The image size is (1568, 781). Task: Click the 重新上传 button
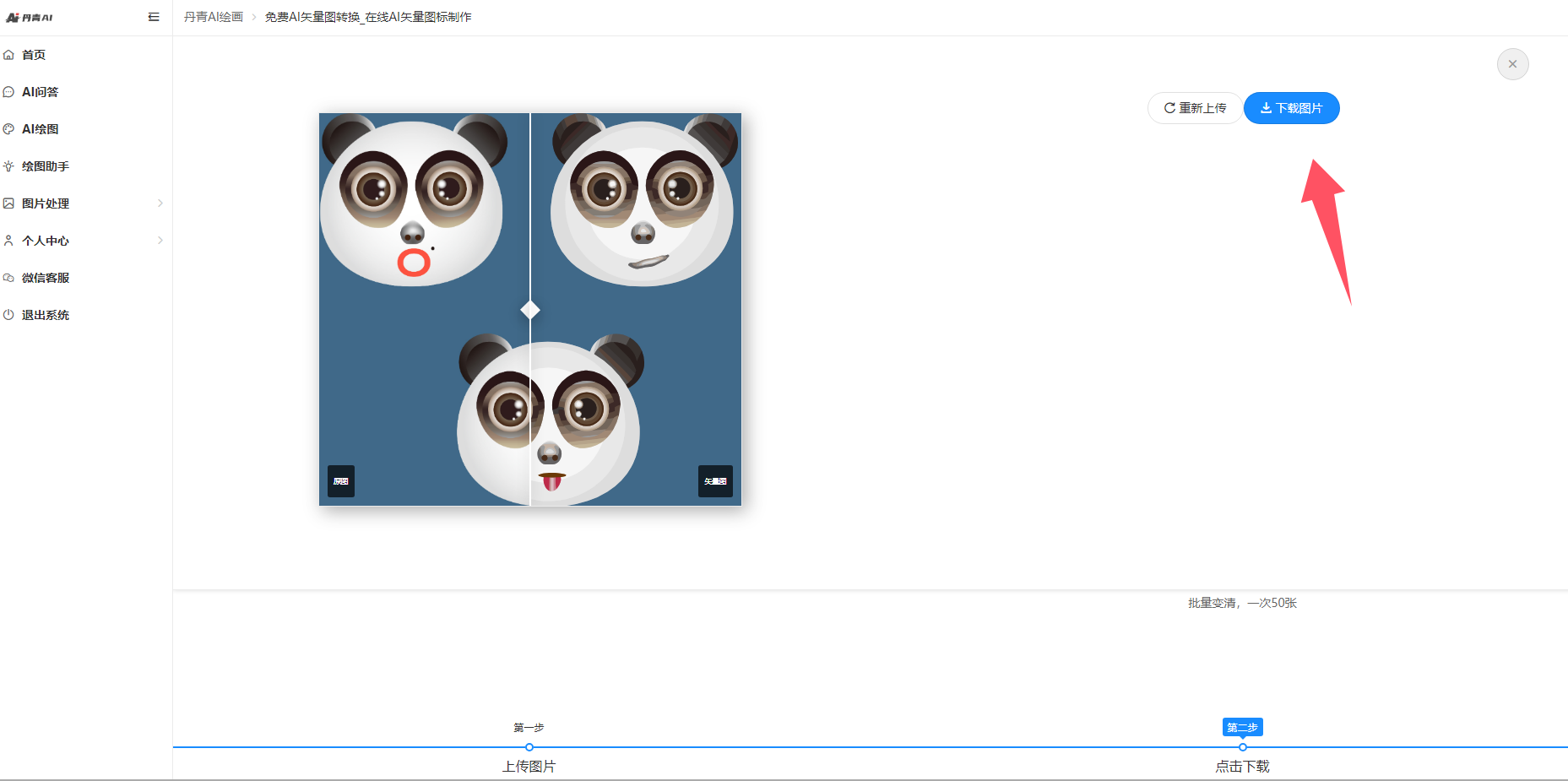click(x=1195, y=108)
